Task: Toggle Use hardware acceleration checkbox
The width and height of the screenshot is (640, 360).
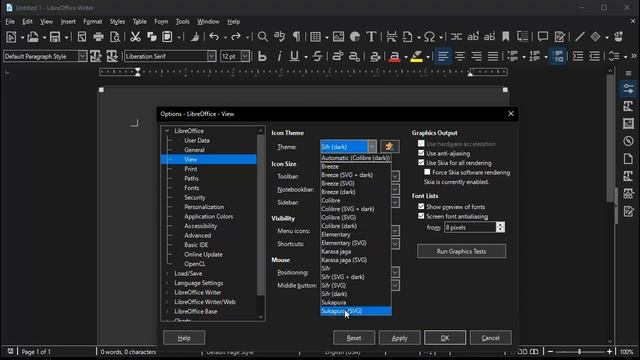Action: pyautogui.click(x=421, y=144)
